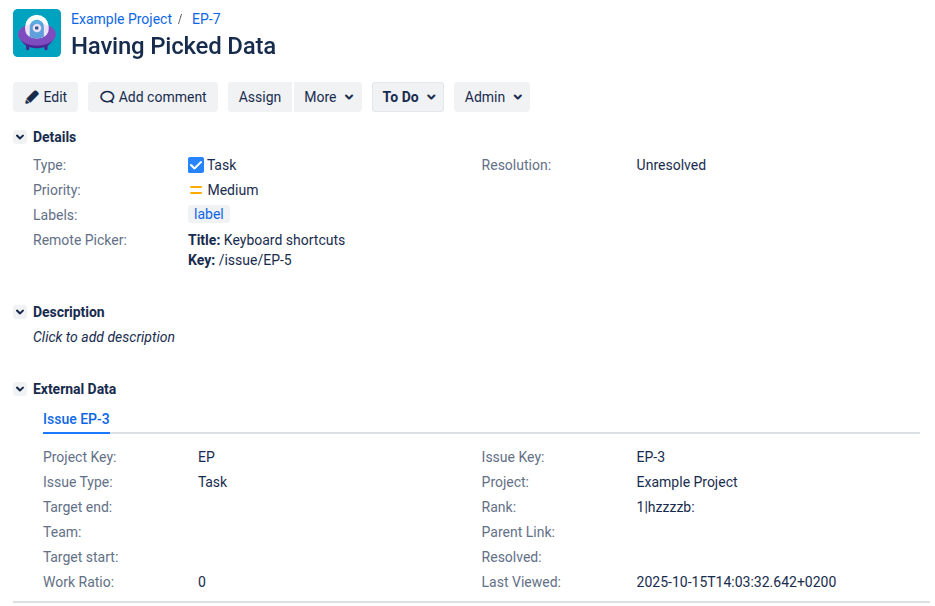Select the Issue EP-3 tab
Image resolution: width=935 pixels, height=606 pixels.
click(76, 419)
